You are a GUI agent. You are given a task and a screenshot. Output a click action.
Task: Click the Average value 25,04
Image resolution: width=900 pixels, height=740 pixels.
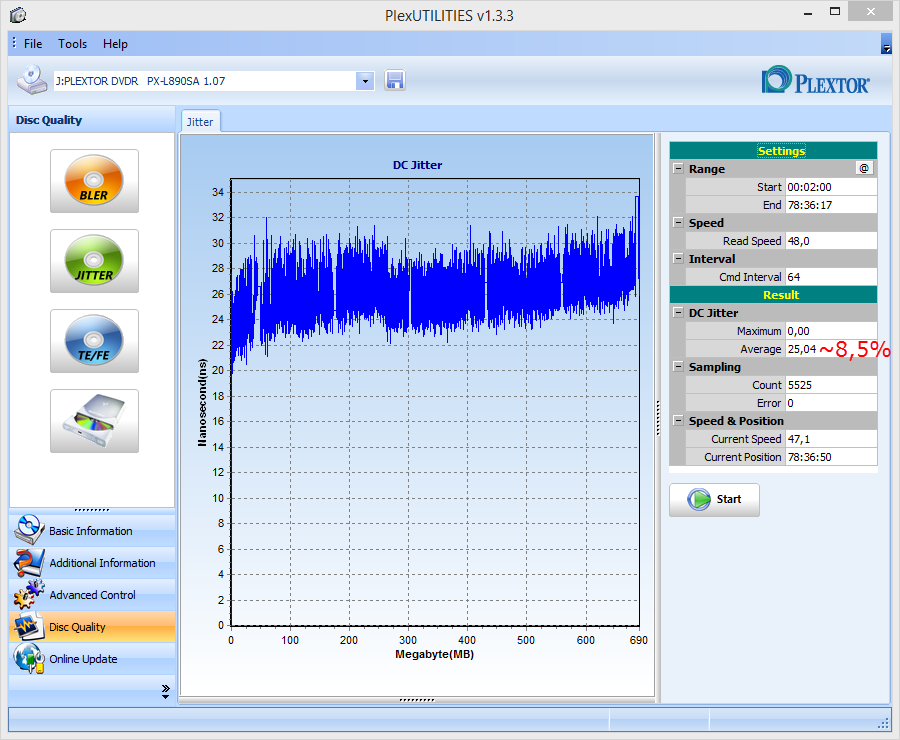click(802, 348)
